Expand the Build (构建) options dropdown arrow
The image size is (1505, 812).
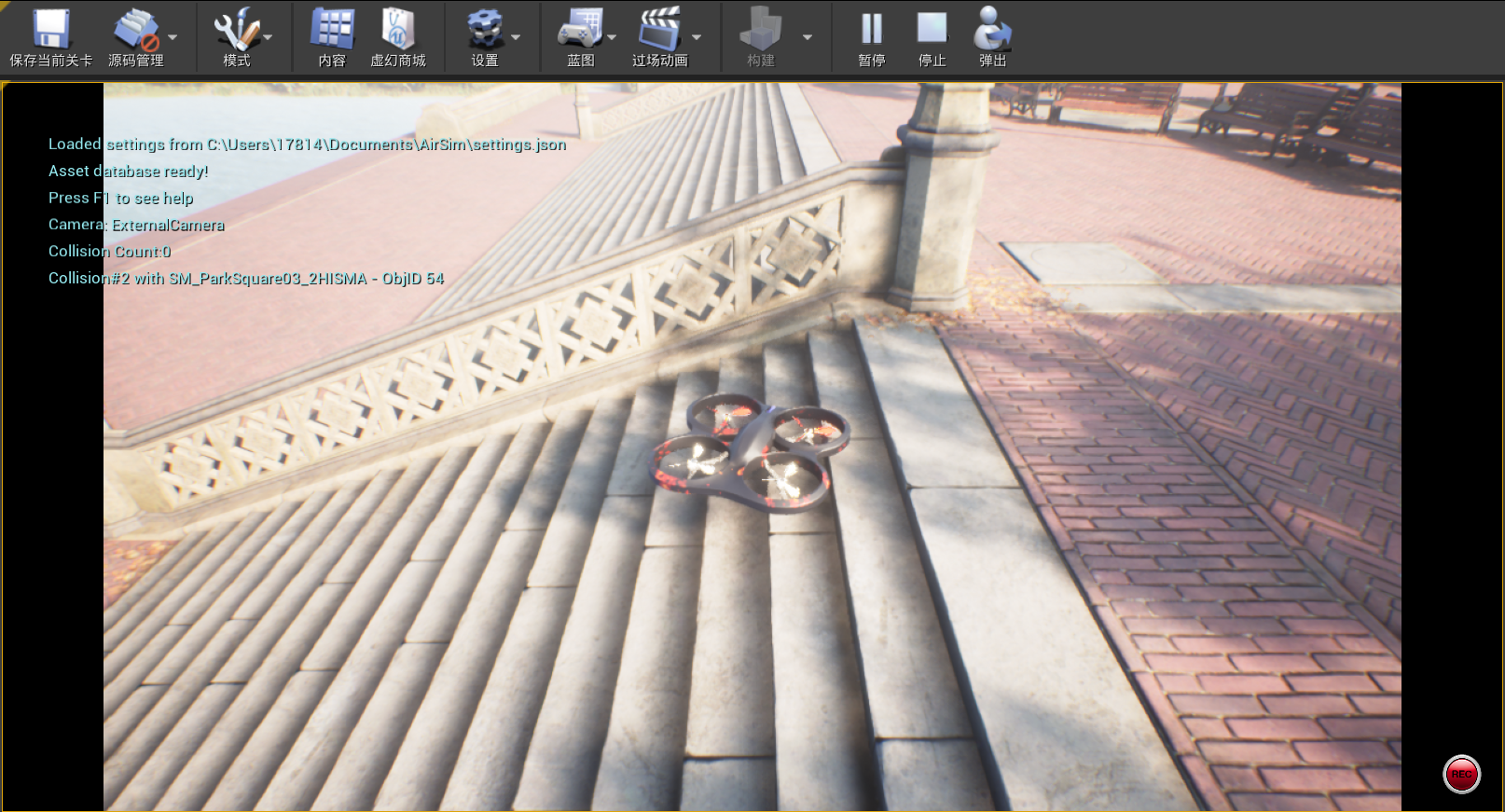tap(808, 37)
